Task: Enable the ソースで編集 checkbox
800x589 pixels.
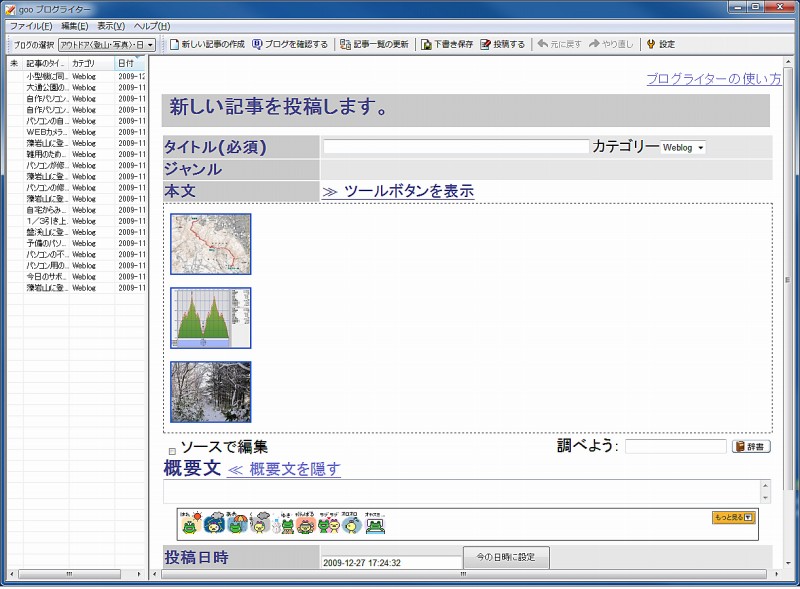Action: [172, 451]
